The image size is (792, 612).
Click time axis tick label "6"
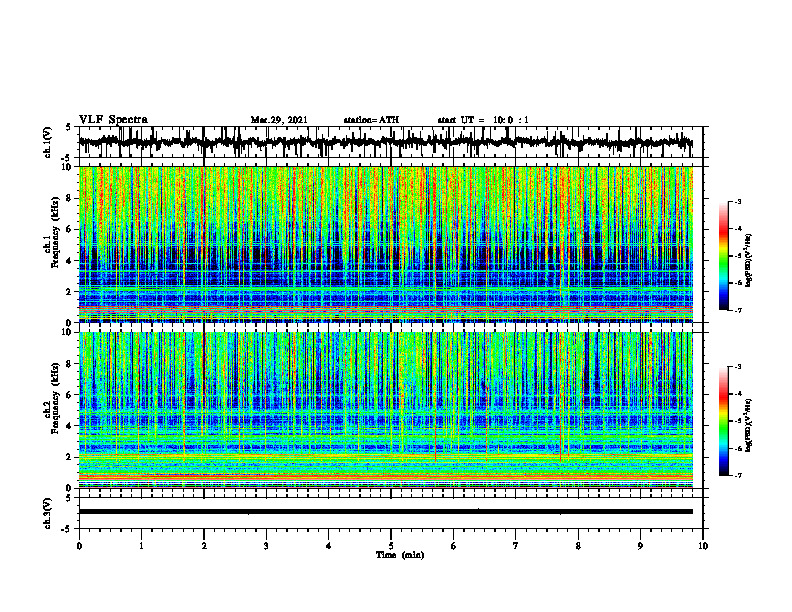pos(454,546)
